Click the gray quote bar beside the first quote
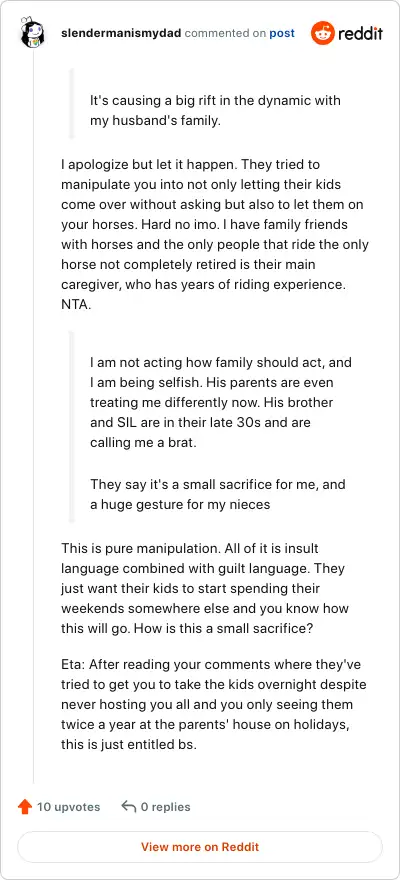 (x=71, y=103)
